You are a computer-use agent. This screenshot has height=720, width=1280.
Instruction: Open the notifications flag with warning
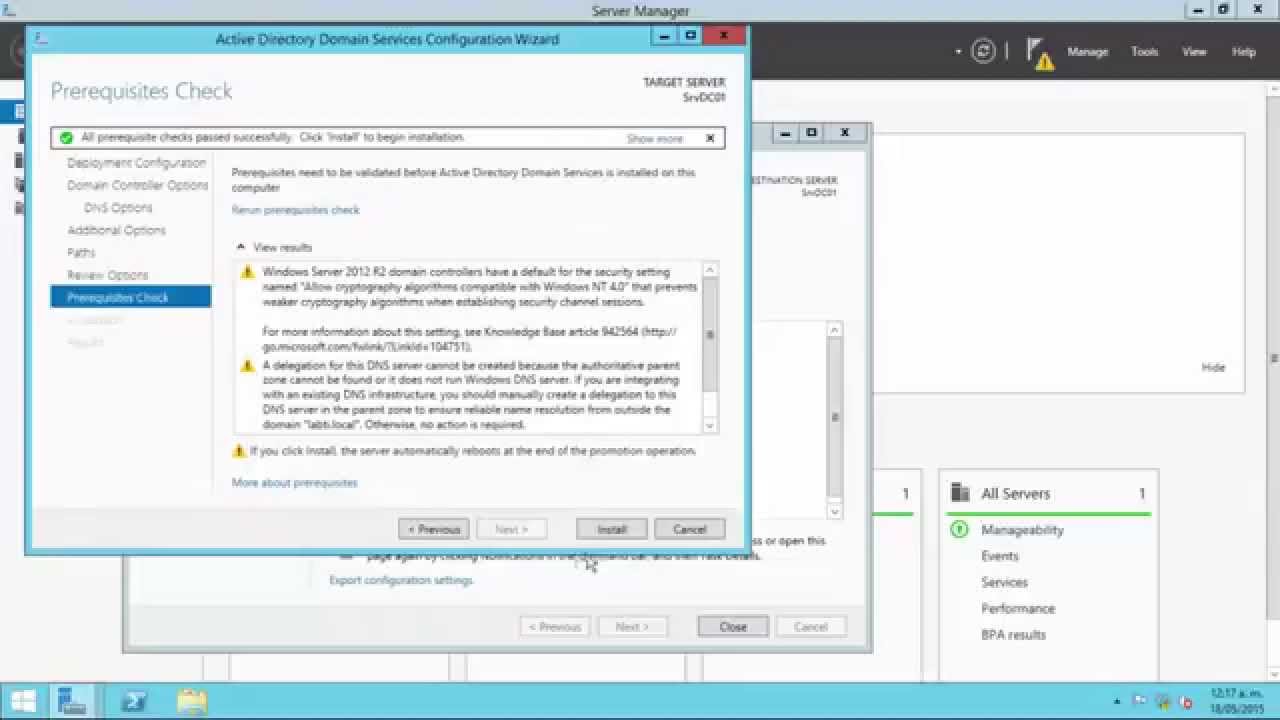[1040, 54]
